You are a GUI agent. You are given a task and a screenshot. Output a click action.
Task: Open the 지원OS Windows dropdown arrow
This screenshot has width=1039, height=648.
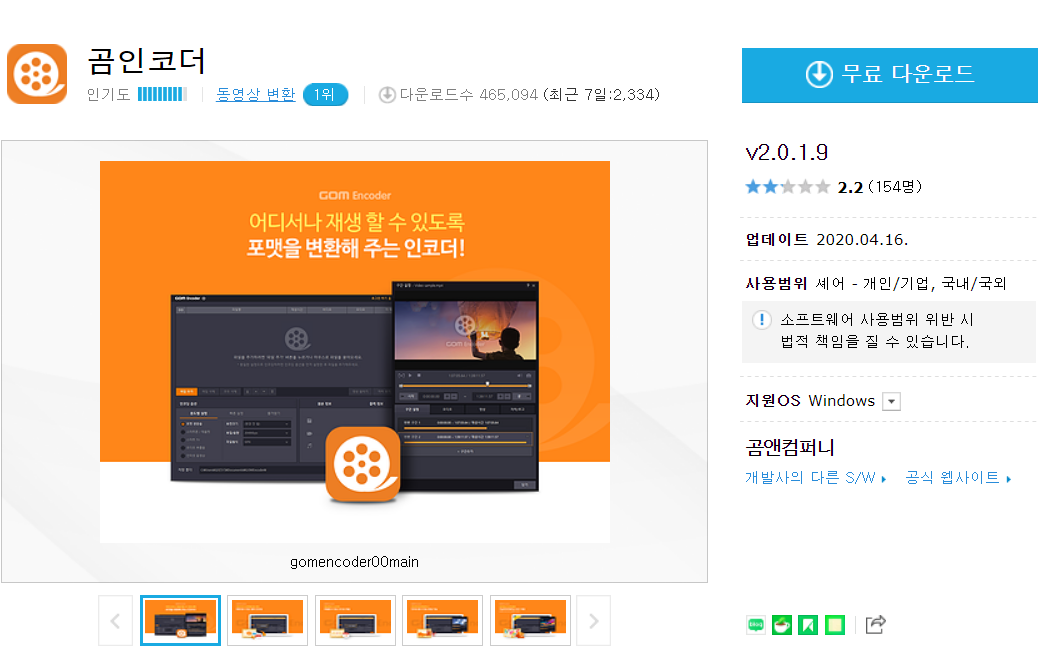(x=892, y=402)
